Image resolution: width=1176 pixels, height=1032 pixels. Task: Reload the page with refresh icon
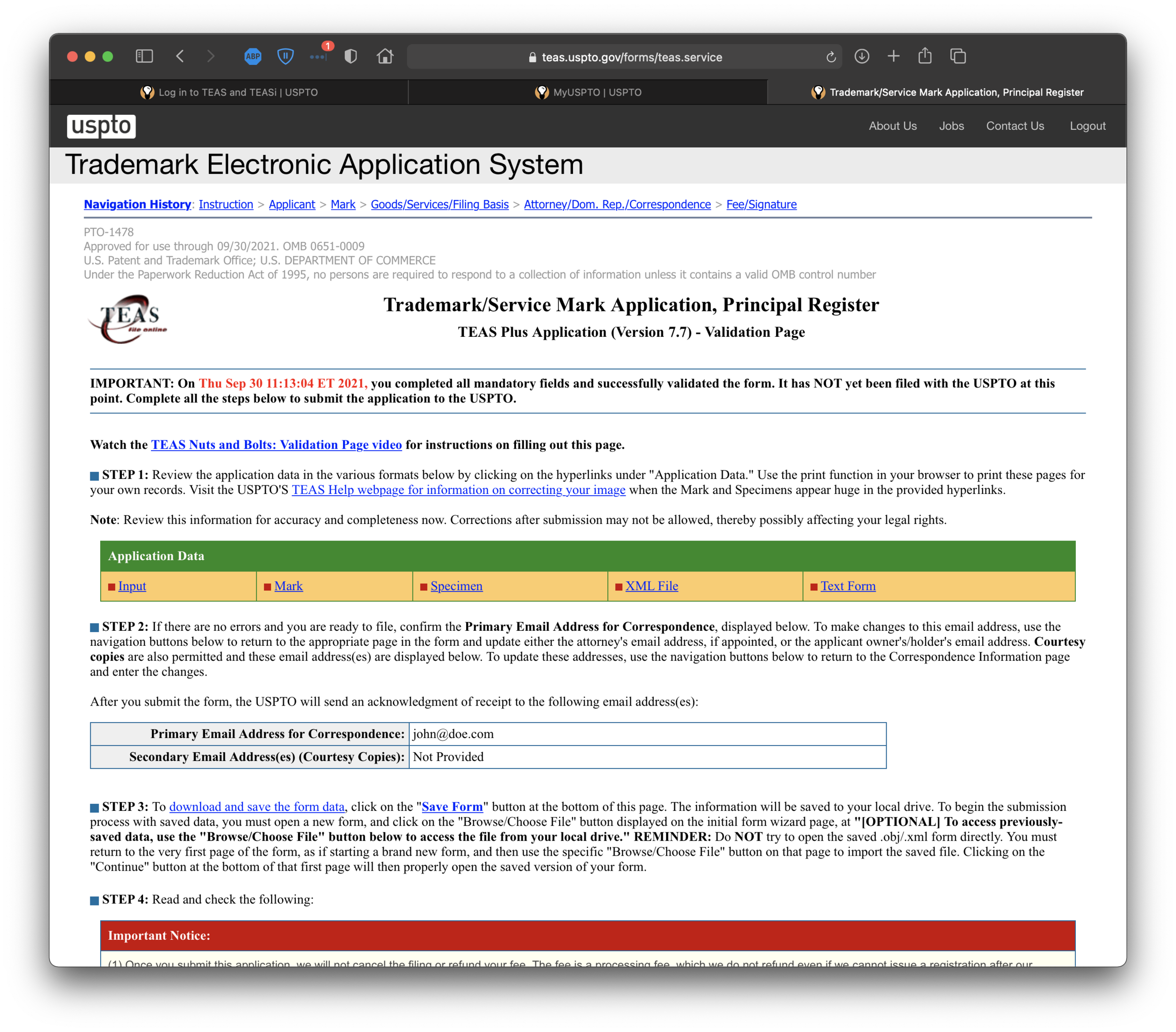tap(831, 57)
